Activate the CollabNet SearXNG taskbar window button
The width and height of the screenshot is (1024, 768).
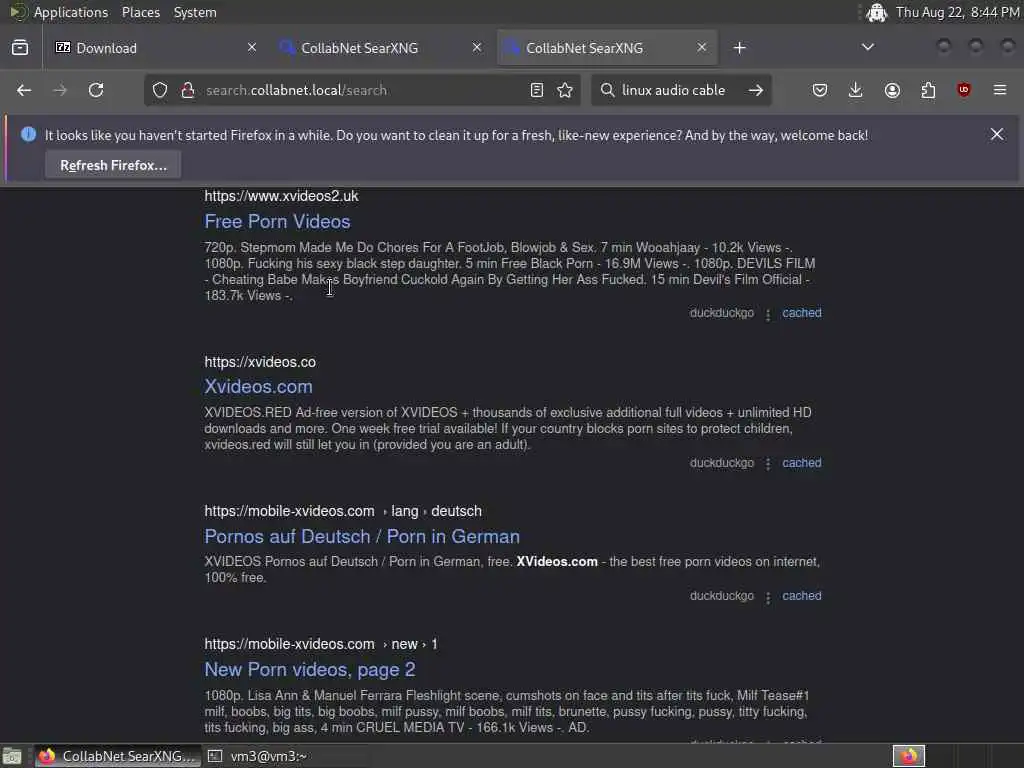click(x=117, y=756)
